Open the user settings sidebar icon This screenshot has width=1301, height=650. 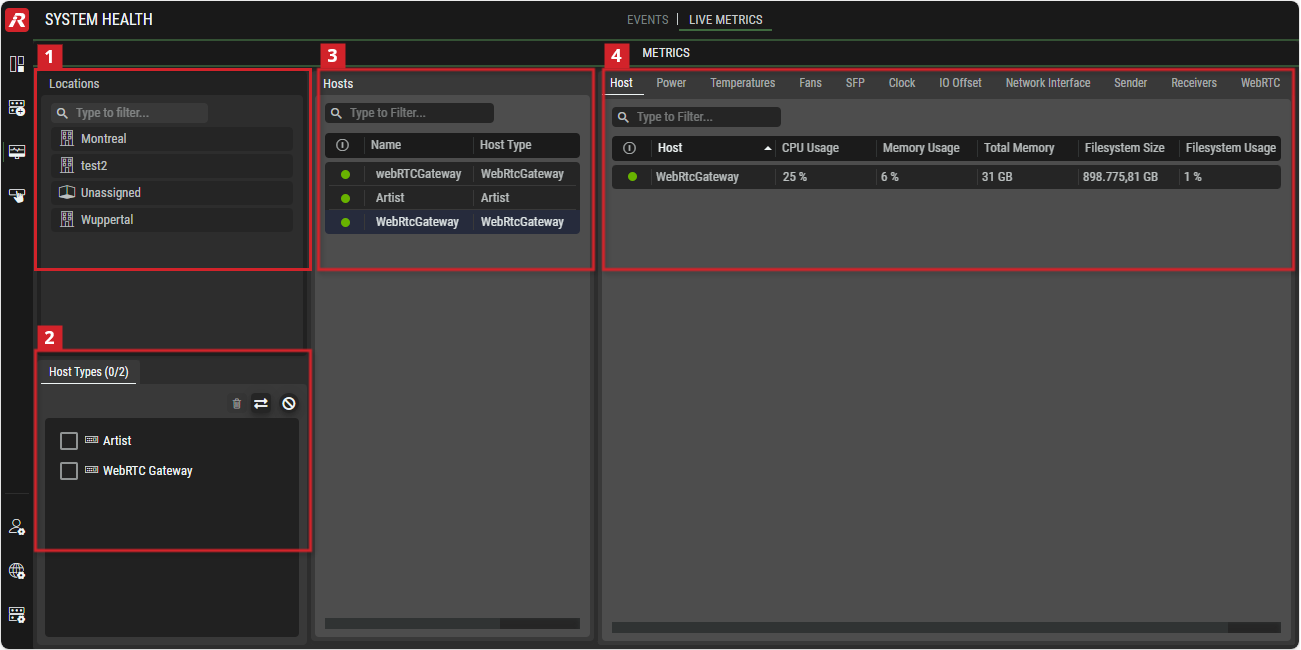click(x=17, y=527)
